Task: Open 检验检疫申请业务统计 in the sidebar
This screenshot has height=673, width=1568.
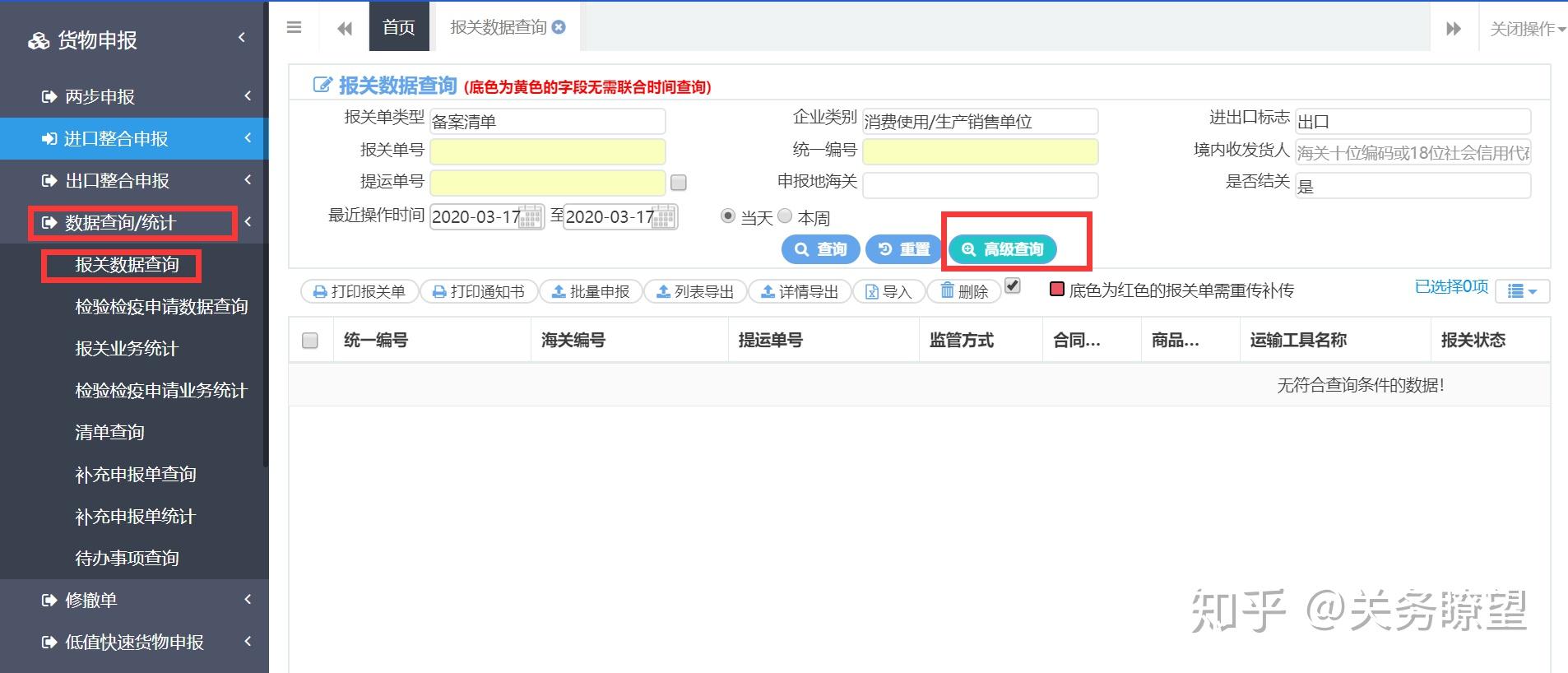Action: pos(161,390)
